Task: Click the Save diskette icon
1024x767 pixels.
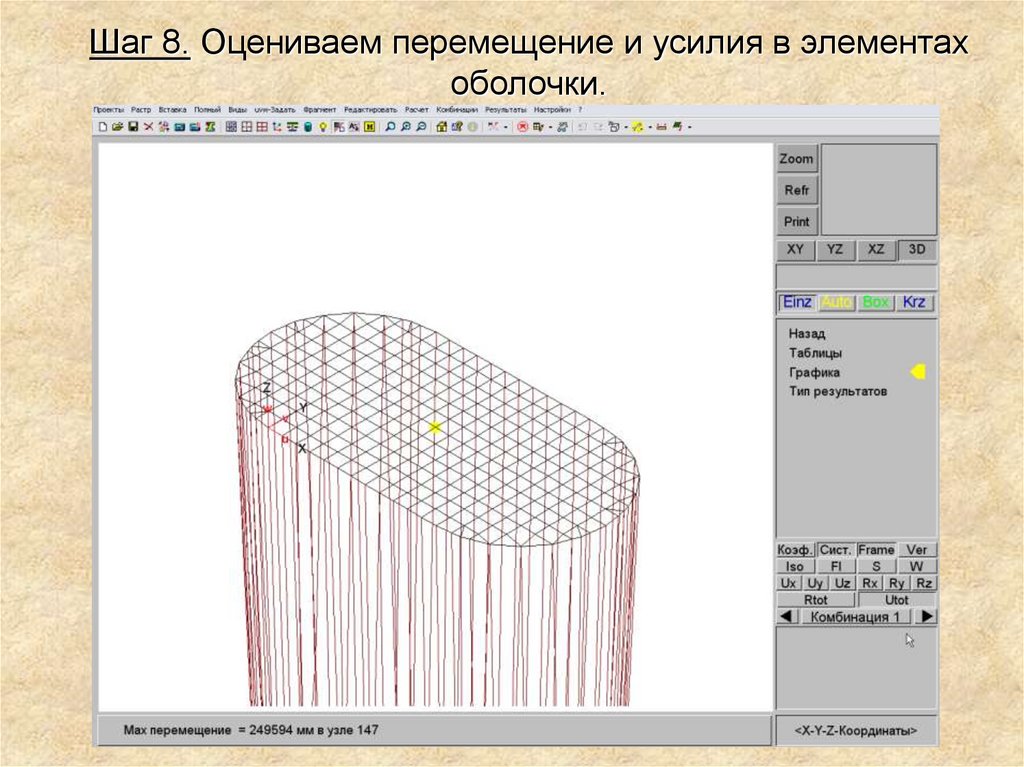Action: pos(132,127)
